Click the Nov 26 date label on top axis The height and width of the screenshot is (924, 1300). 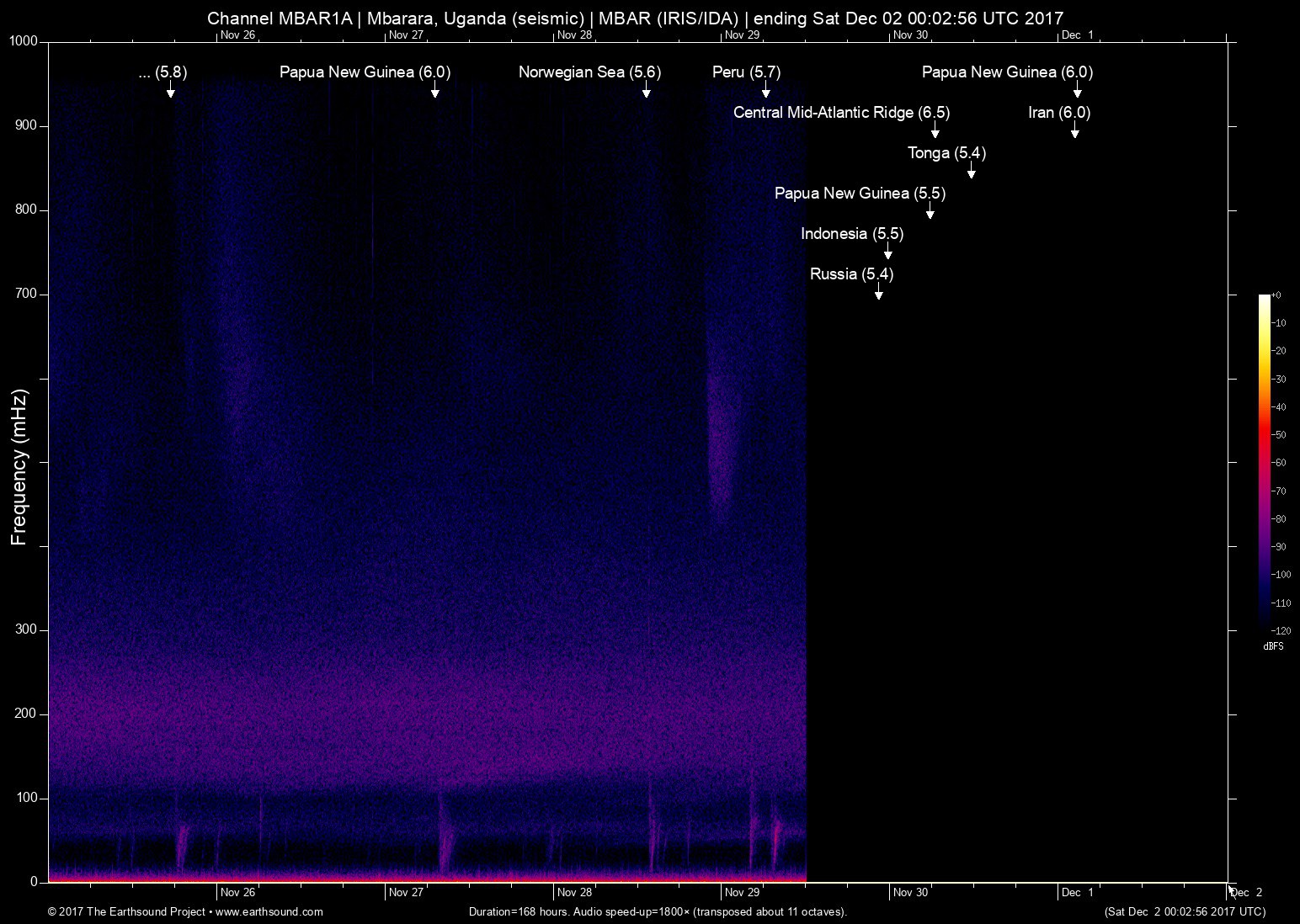click(x=237, y=35)
